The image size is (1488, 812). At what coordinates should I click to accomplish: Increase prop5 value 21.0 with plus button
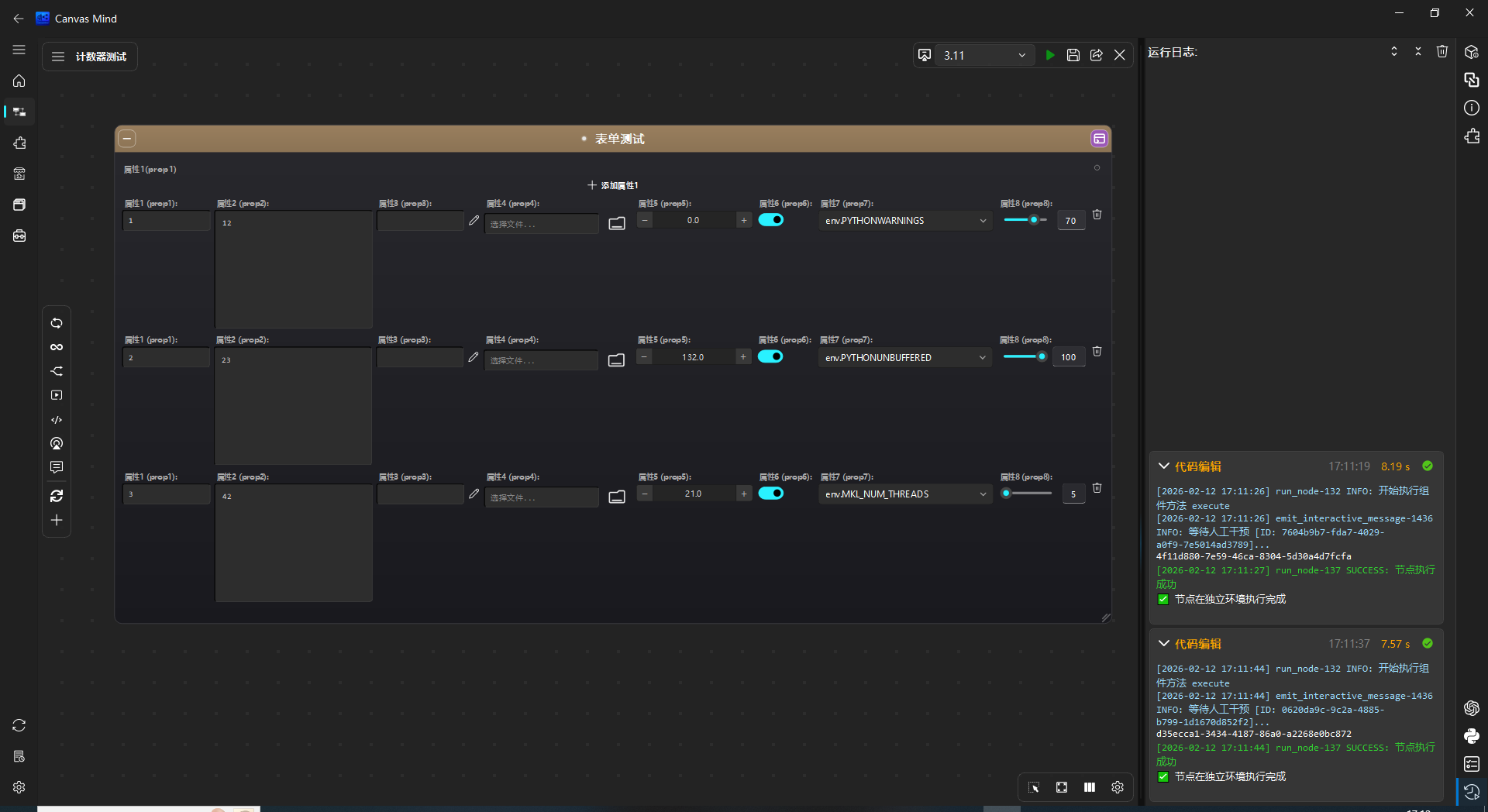pos(744,494)
